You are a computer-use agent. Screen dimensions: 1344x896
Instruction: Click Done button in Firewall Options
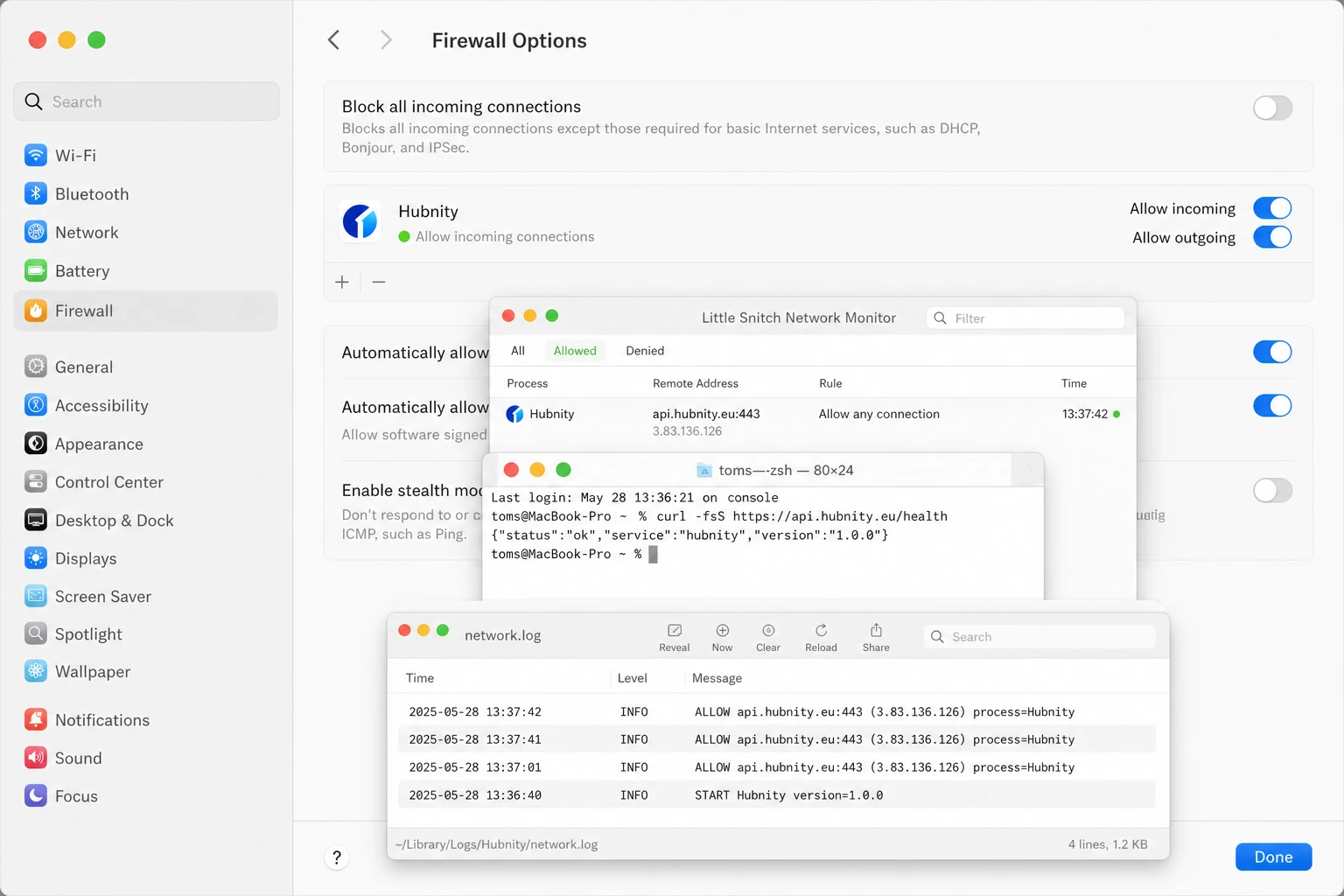pos(1273,857)
